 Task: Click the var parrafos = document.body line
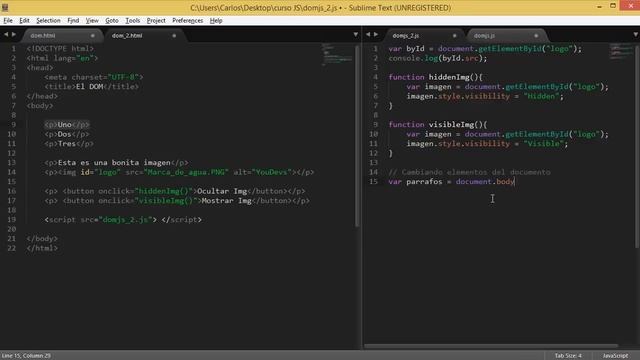click(x=451, y=182)
